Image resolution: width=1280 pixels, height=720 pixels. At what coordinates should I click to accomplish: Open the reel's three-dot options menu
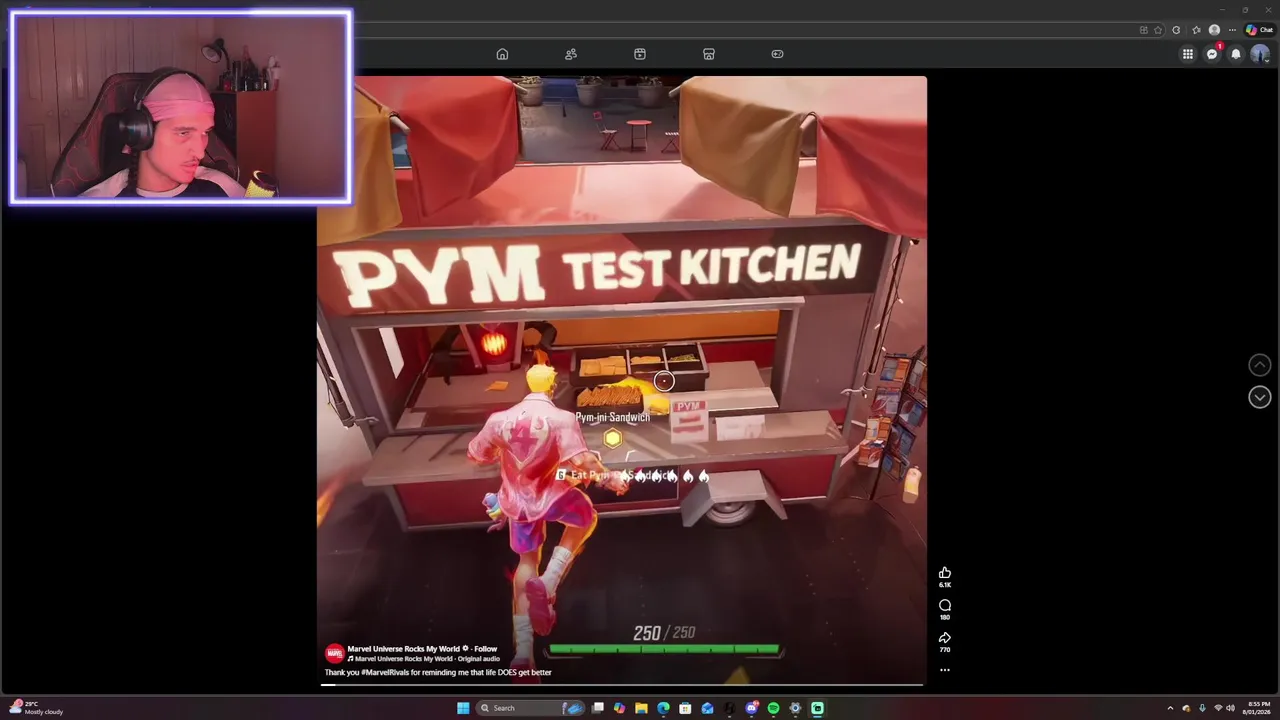pyautogui.click(x=945, y=670)
